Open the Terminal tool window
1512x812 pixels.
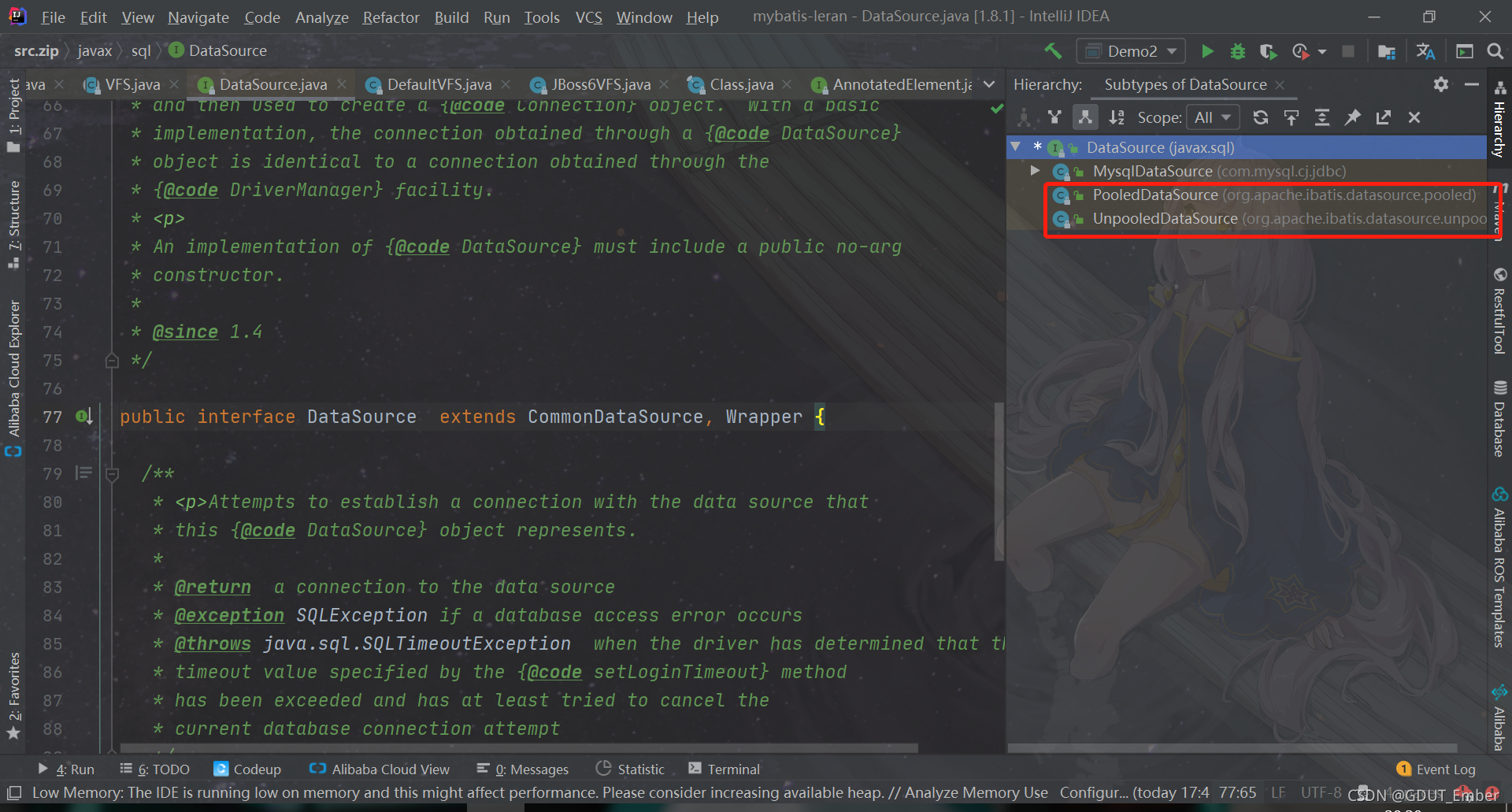tap(724, 769)
